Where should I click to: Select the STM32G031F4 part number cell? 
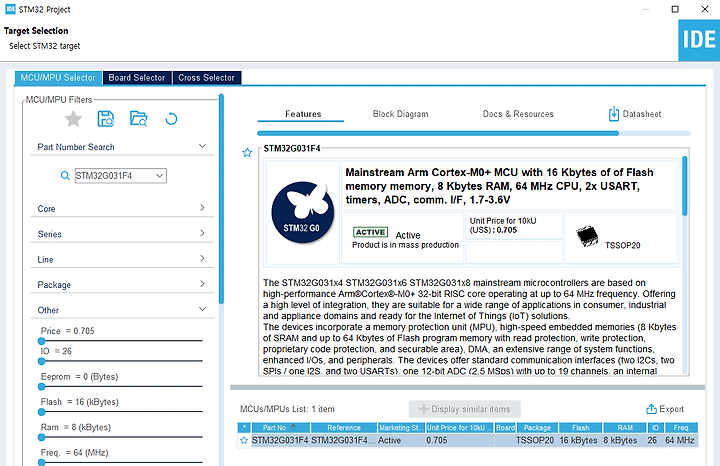point(280,440)
